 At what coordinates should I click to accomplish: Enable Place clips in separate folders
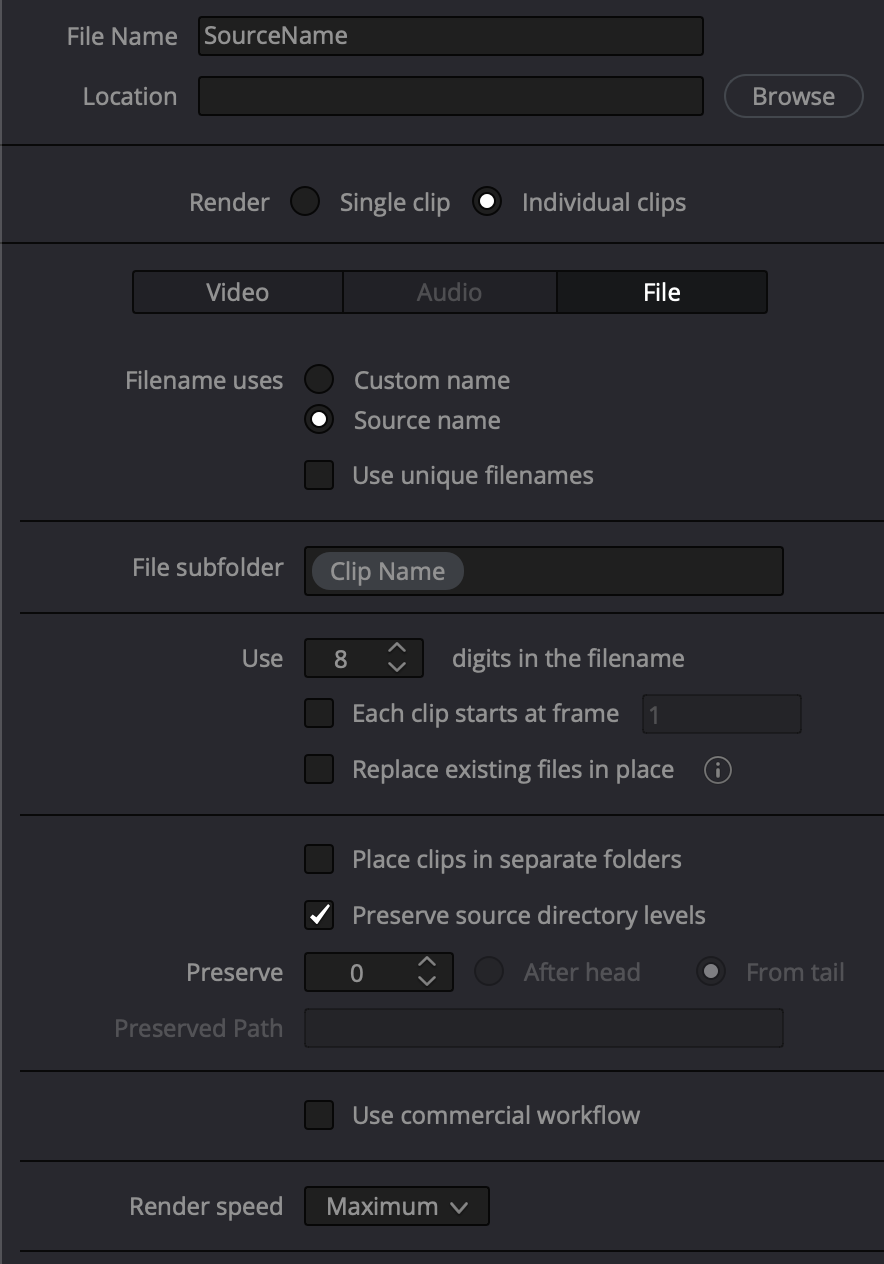[319, 859]
